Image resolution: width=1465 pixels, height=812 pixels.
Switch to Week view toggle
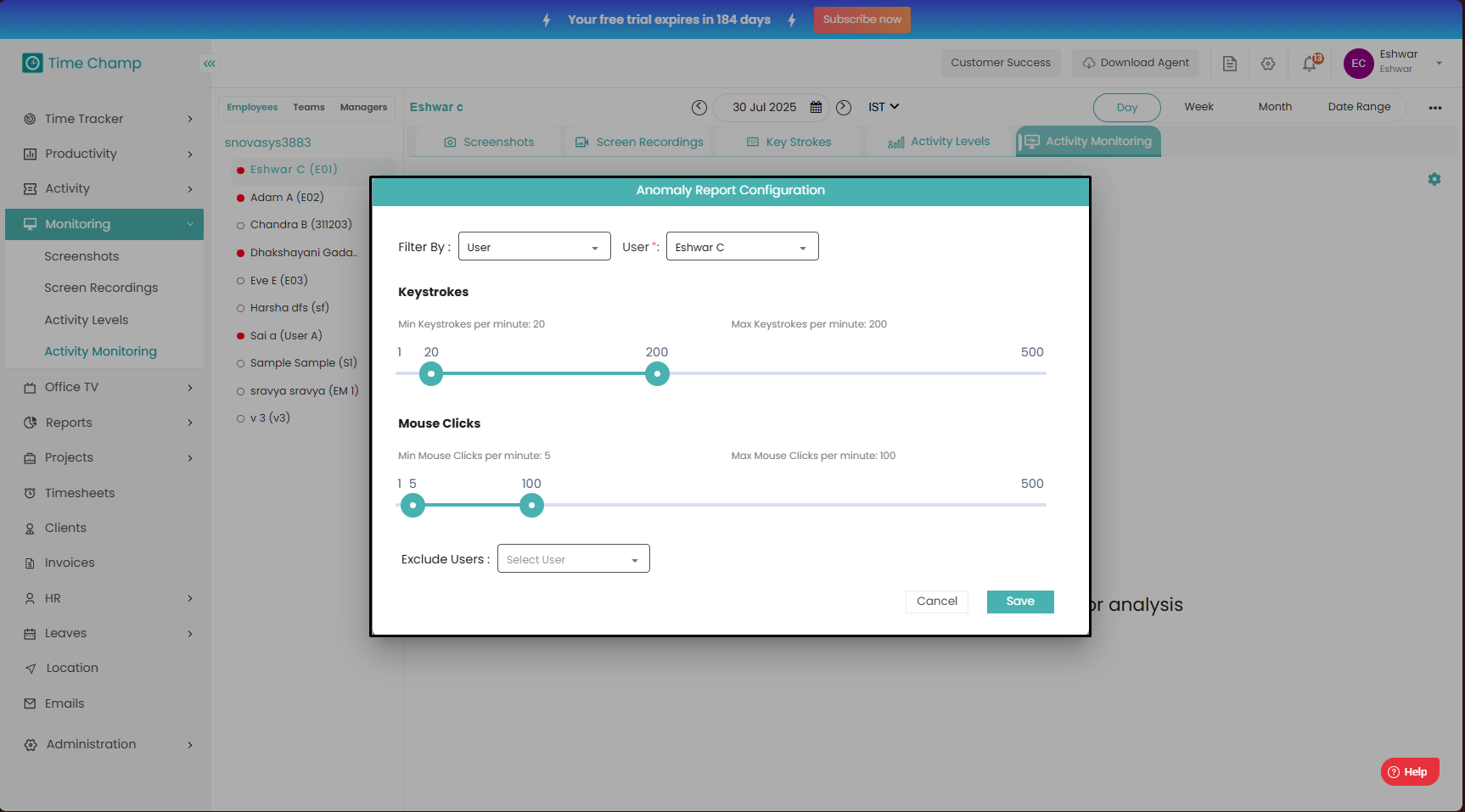pos(1198,107)
